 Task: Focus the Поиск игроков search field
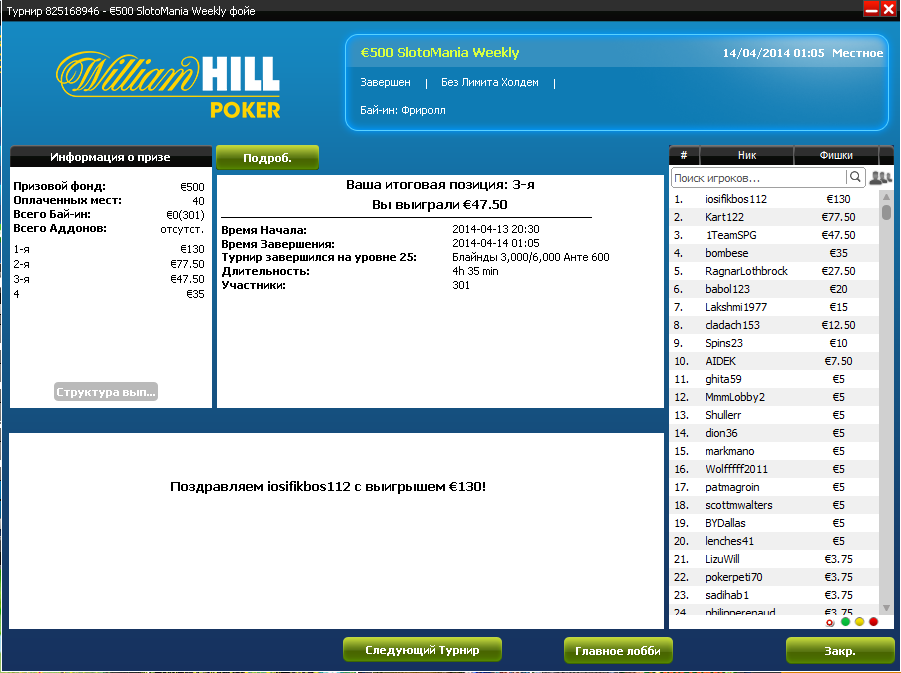coord(759,178)
